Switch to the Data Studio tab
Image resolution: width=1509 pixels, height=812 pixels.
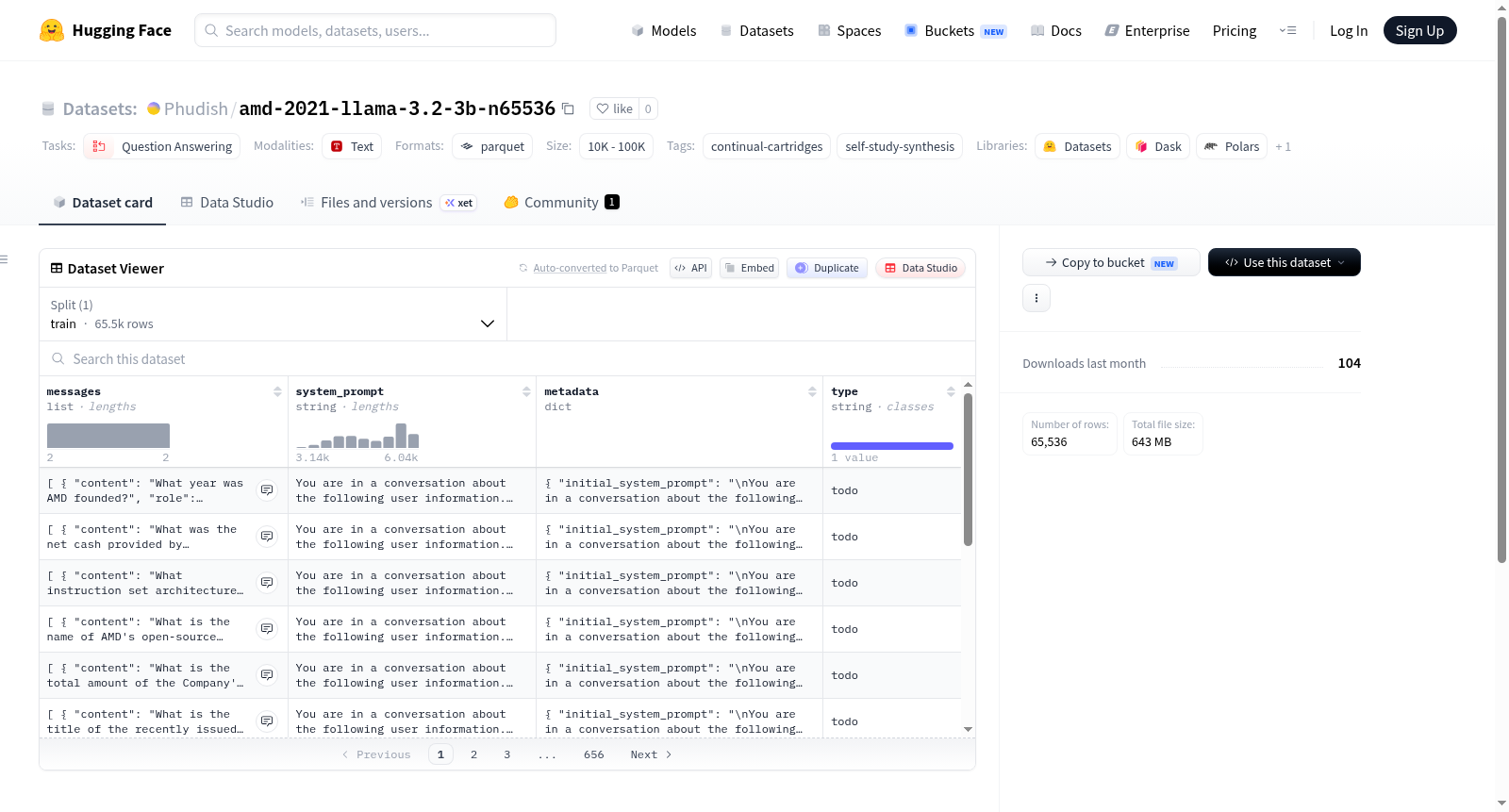(227, 202)
